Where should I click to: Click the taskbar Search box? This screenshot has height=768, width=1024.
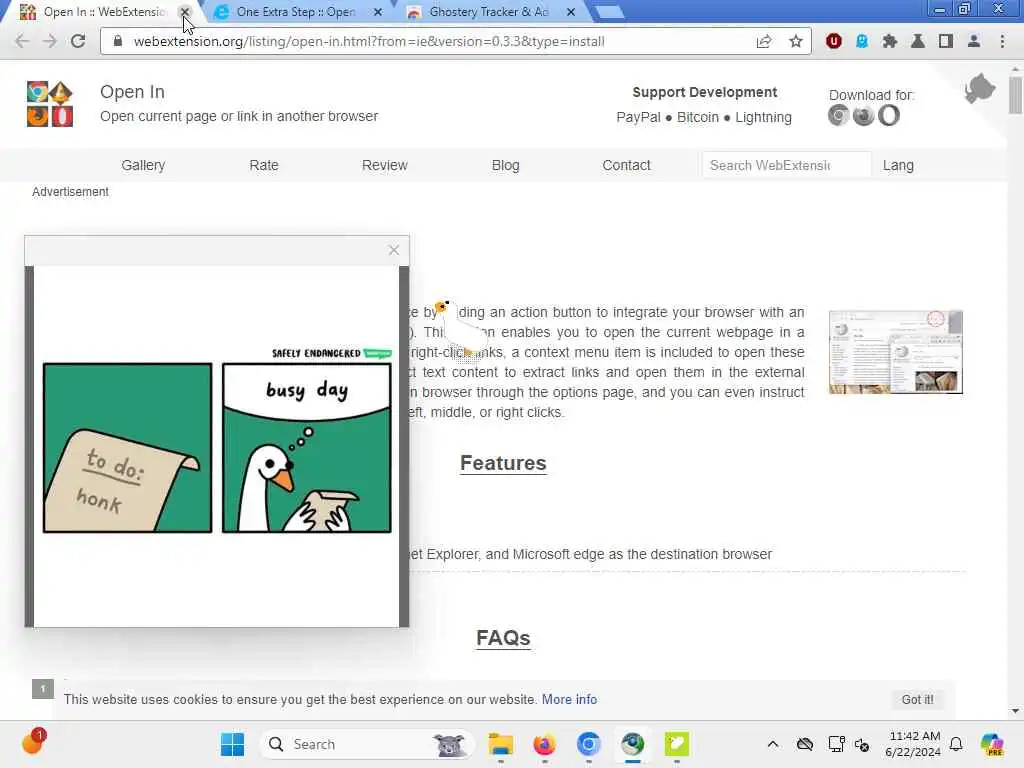point(368,744)
